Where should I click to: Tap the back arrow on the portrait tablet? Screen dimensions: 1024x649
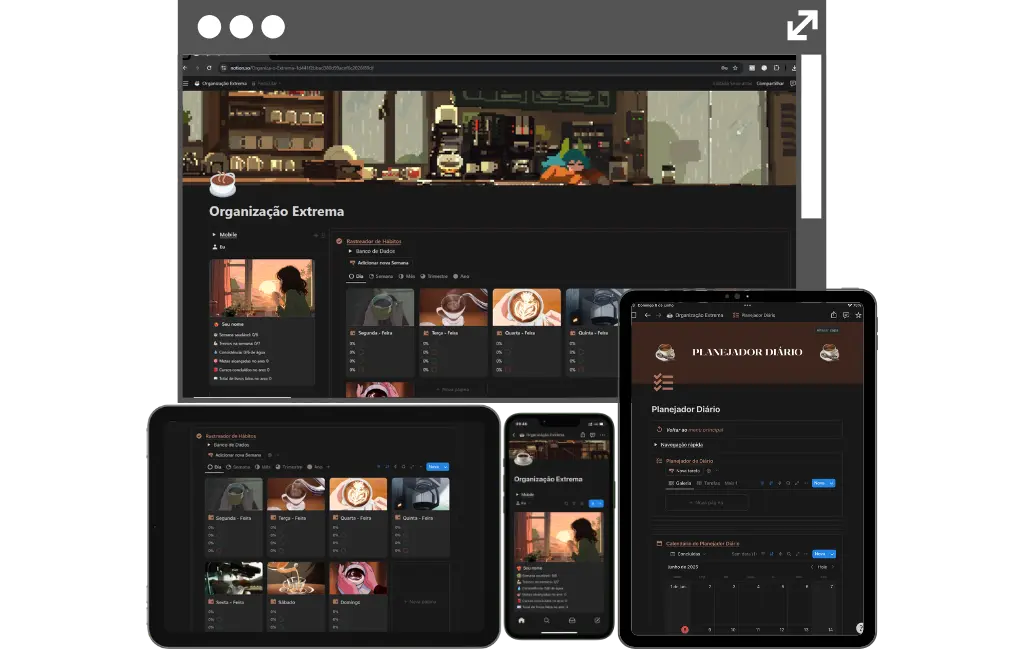647,315
